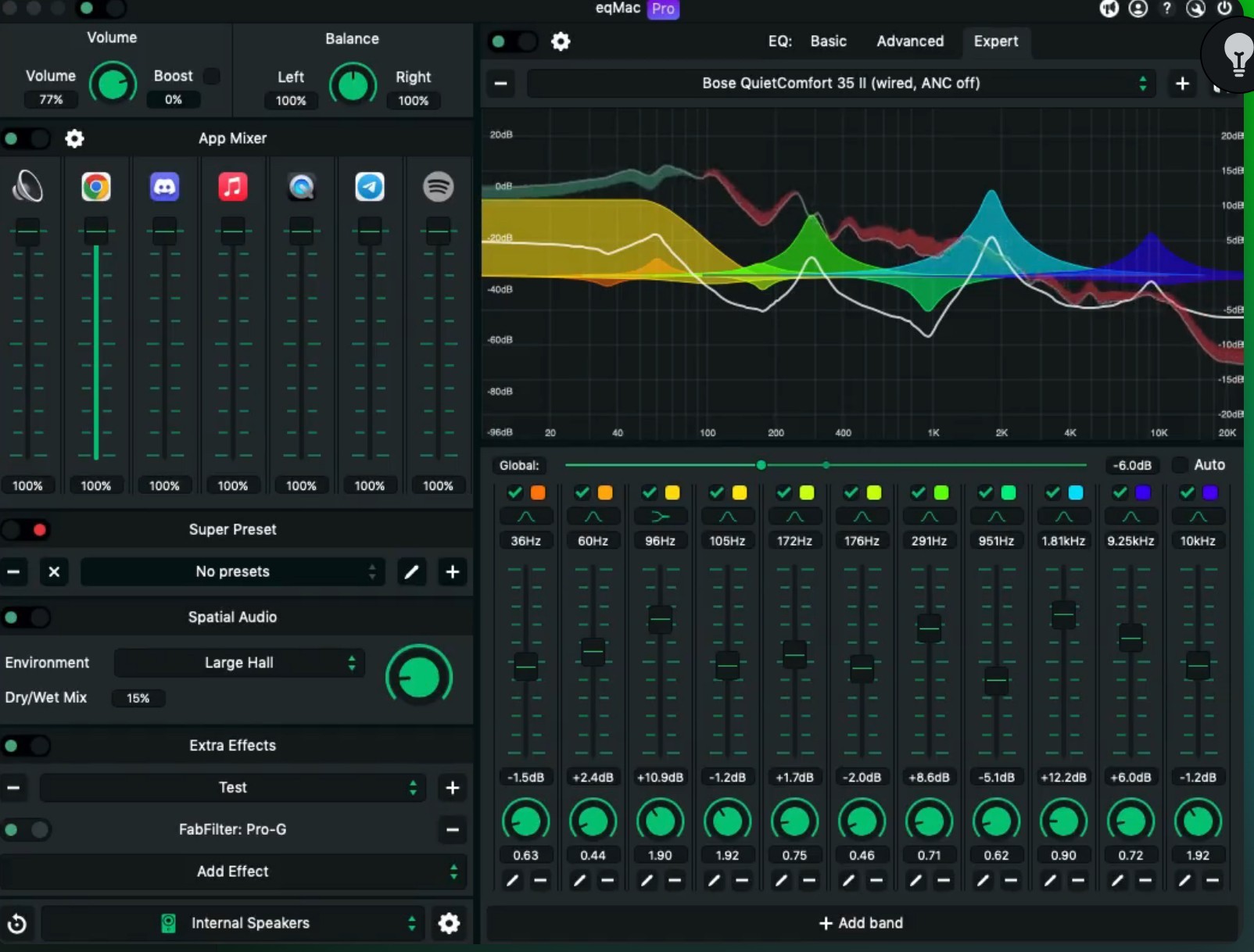Screen dimensions: 1254x952
Task: Uncheck the 36Hz band enable checkbox
Action: click(x=514, y=492)
